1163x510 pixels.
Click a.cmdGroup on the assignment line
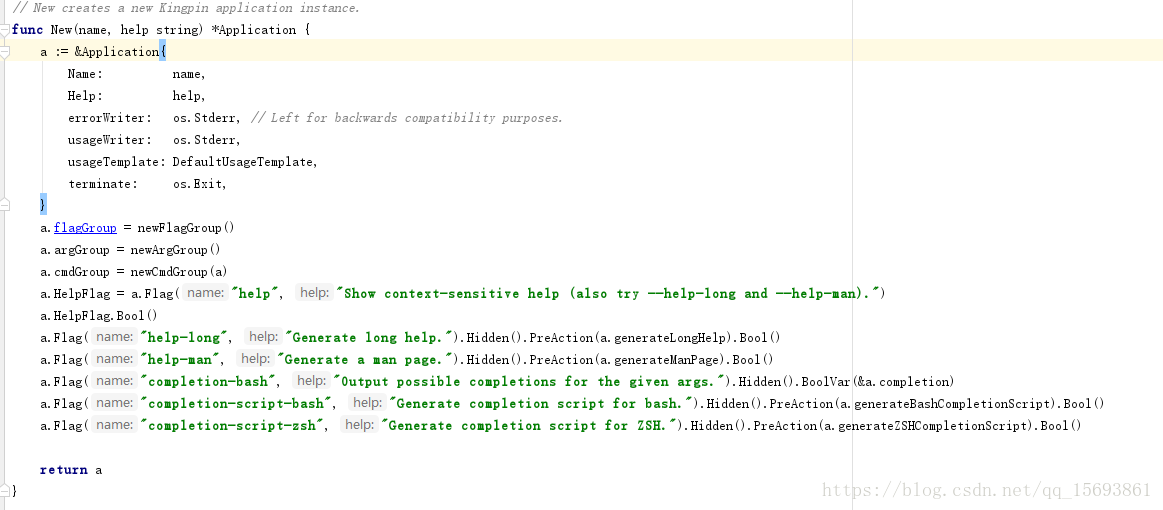click(x=75, y=271)
